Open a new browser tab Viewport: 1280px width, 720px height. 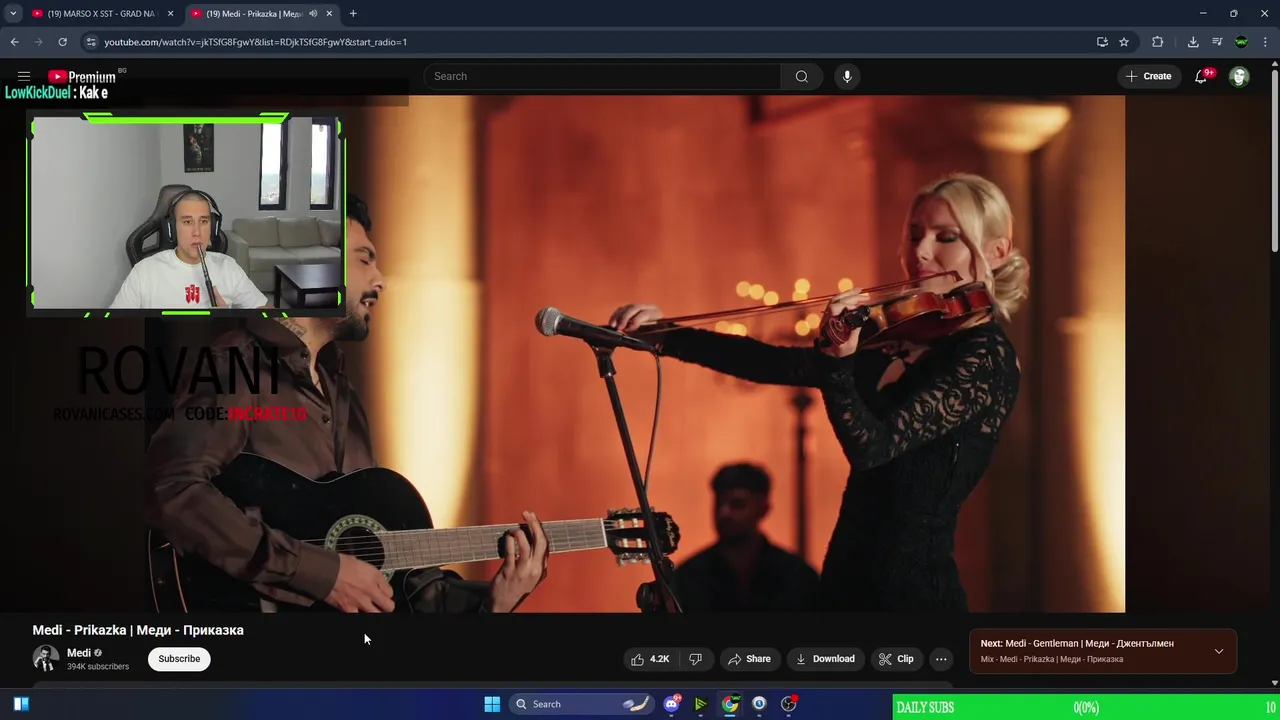pyautogui.click(x=353, y=14)
